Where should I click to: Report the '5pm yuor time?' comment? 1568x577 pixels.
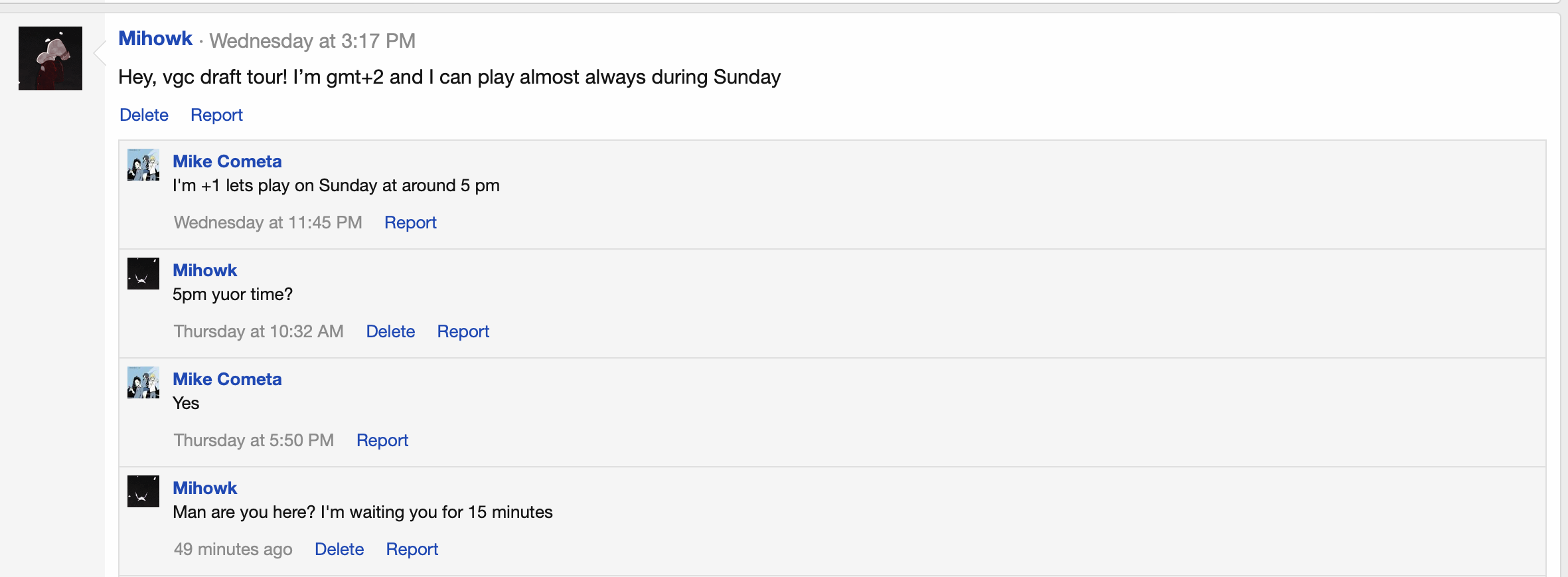click(x=463, y=331)
